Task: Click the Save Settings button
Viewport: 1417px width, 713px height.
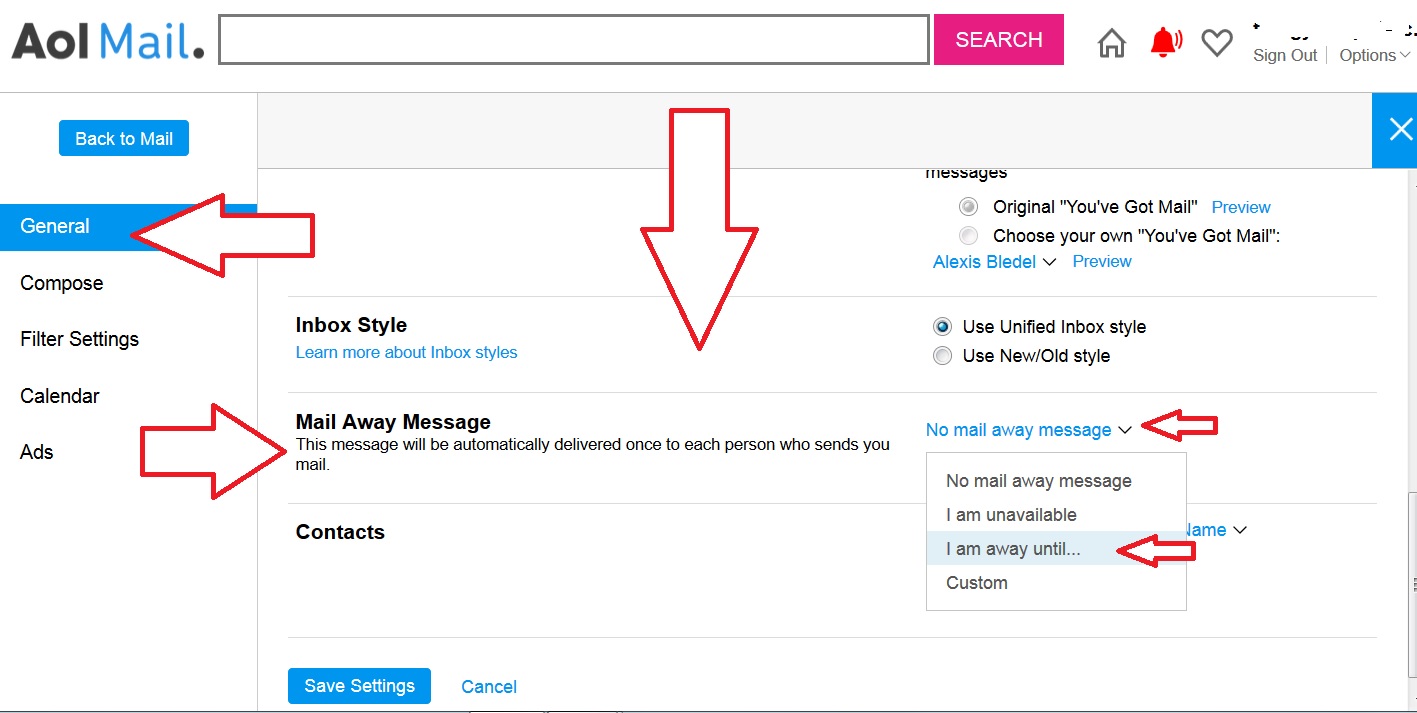Action: click(359, 686)
